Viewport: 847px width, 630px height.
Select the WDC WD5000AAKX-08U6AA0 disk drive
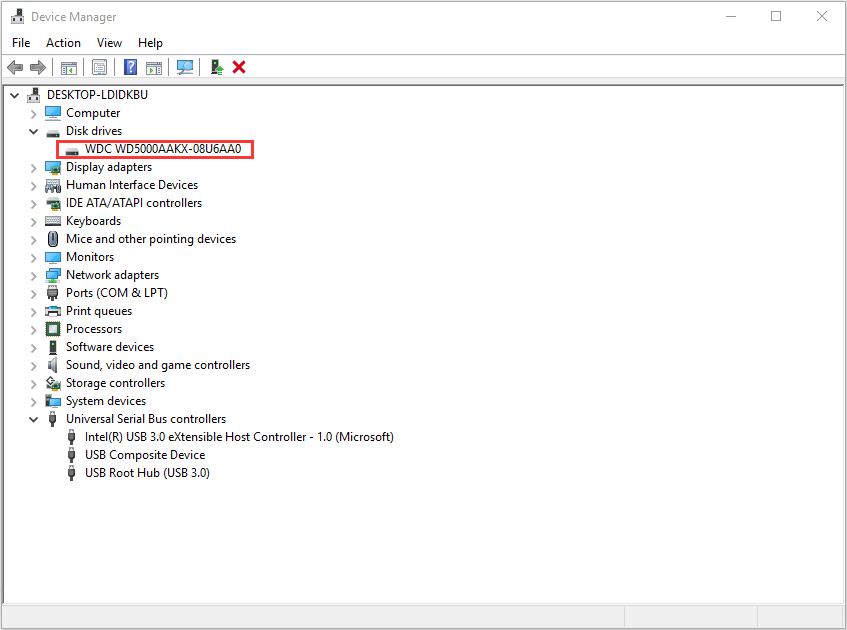coord(163,149)
